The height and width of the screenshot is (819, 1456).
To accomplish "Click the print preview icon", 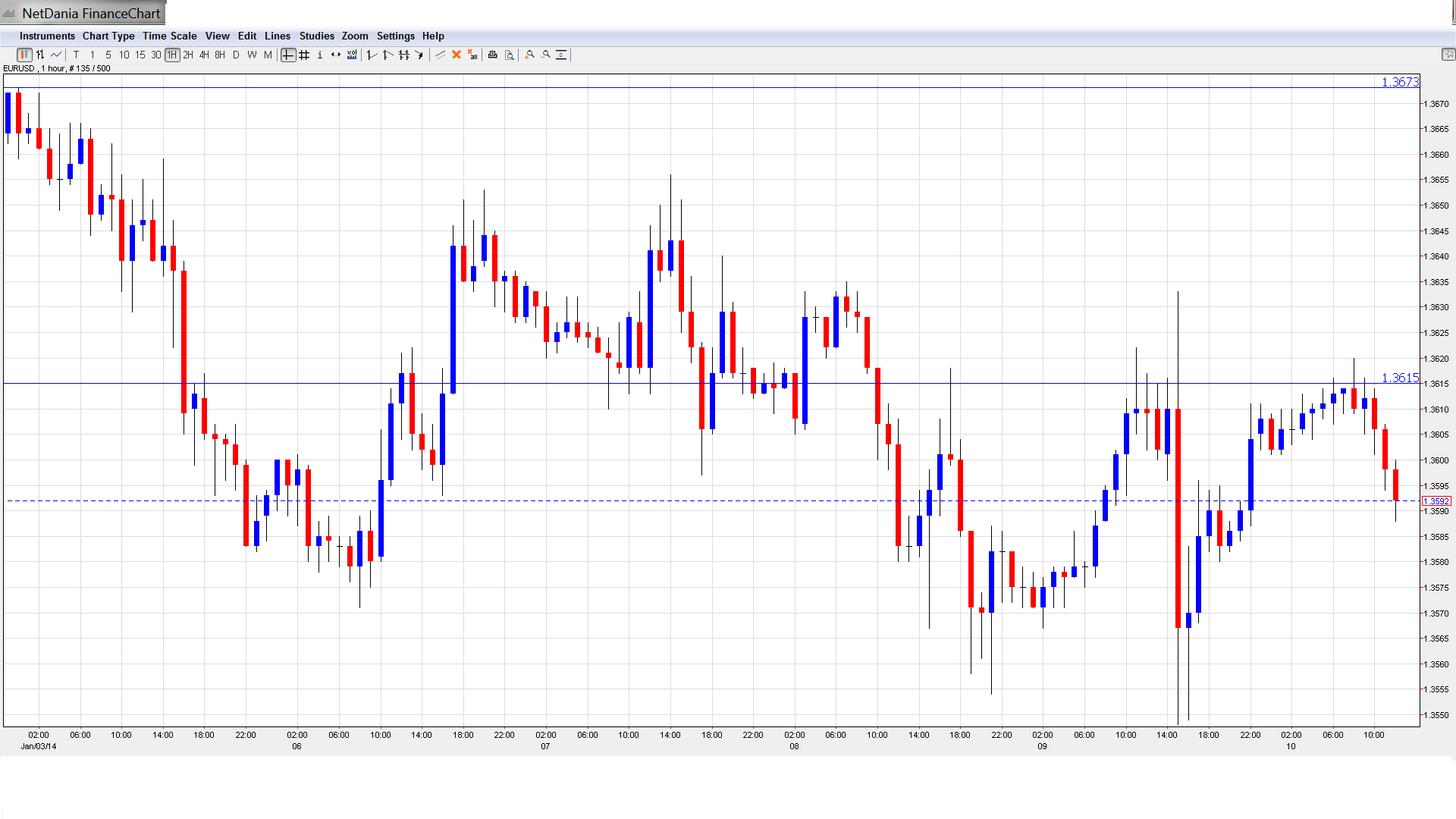I will click(x=510, y=55).
